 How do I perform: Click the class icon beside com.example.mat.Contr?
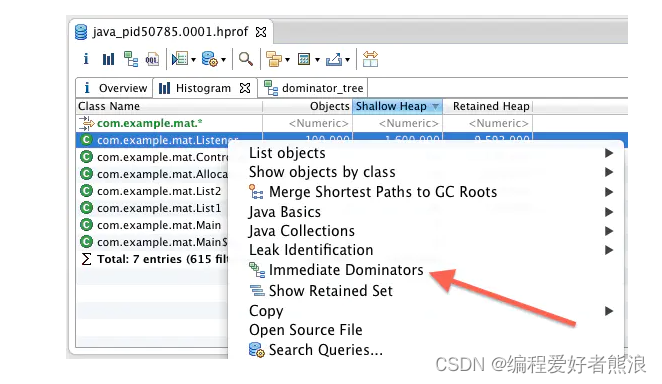(86, 157)
